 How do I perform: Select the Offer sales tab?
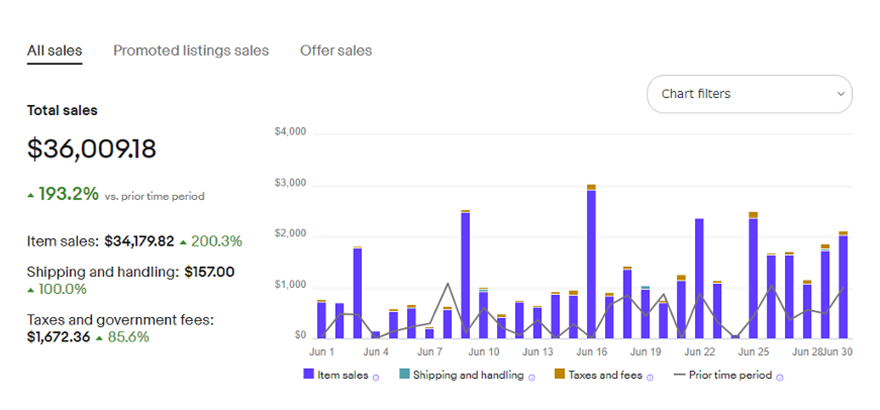[335, 50]
